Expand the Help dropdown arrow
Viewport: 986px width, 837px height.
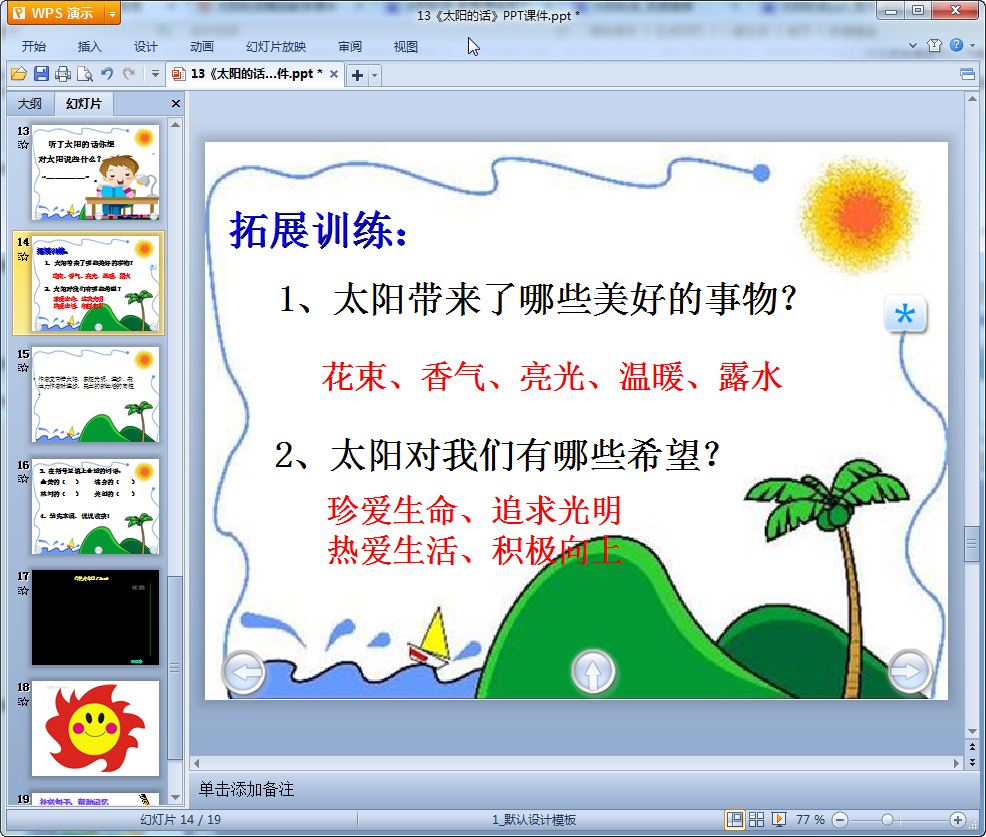tap(973, 45)
